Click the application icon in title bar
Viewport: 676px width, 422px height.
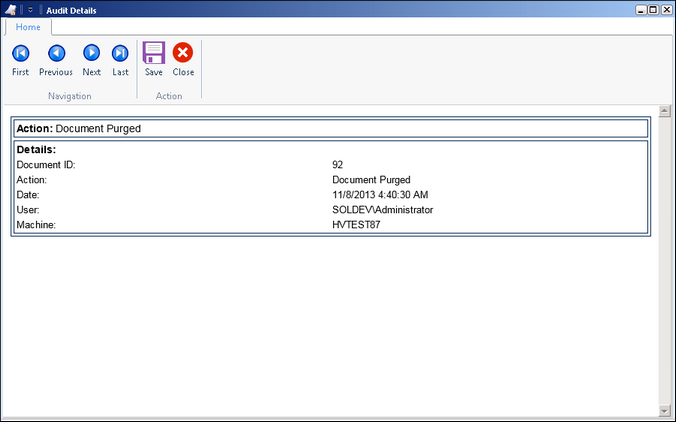point(12,9)
